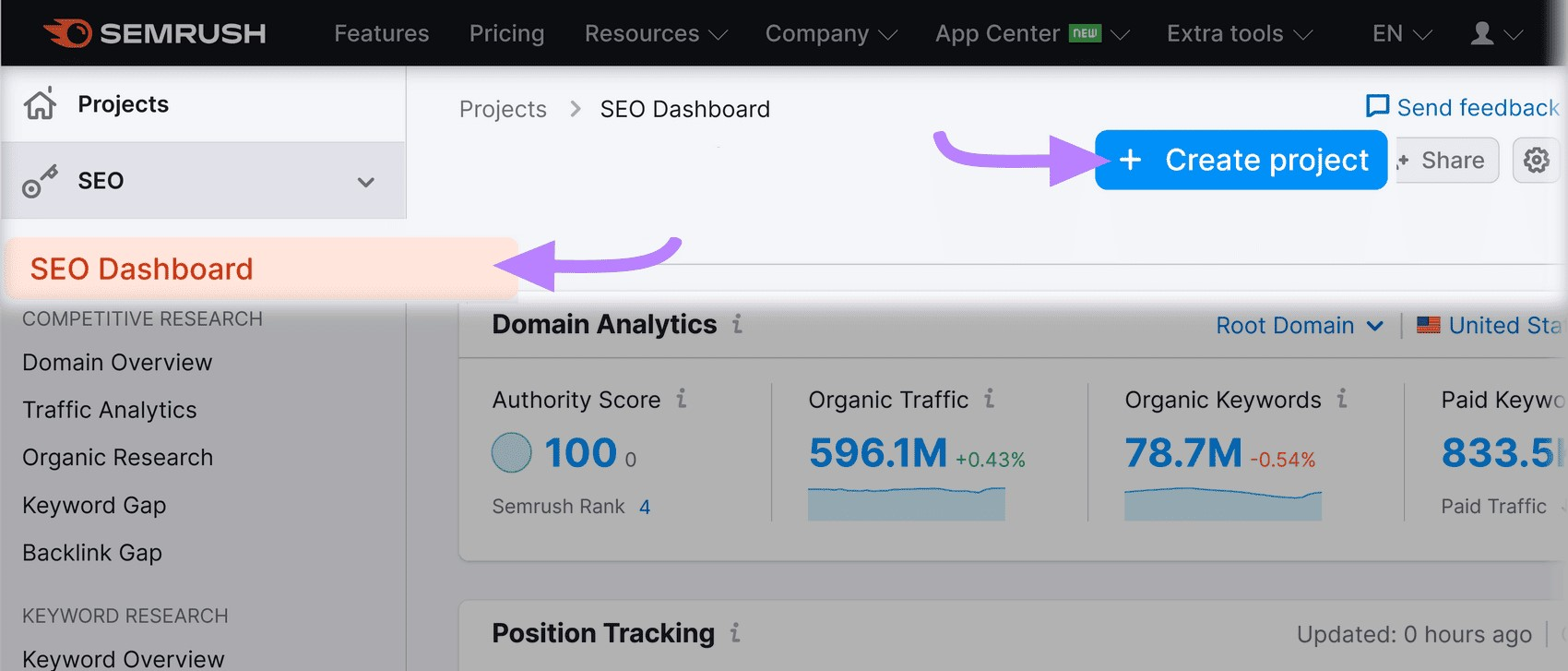
Task: Click the Paid Traffic label
Action: 1494,506
